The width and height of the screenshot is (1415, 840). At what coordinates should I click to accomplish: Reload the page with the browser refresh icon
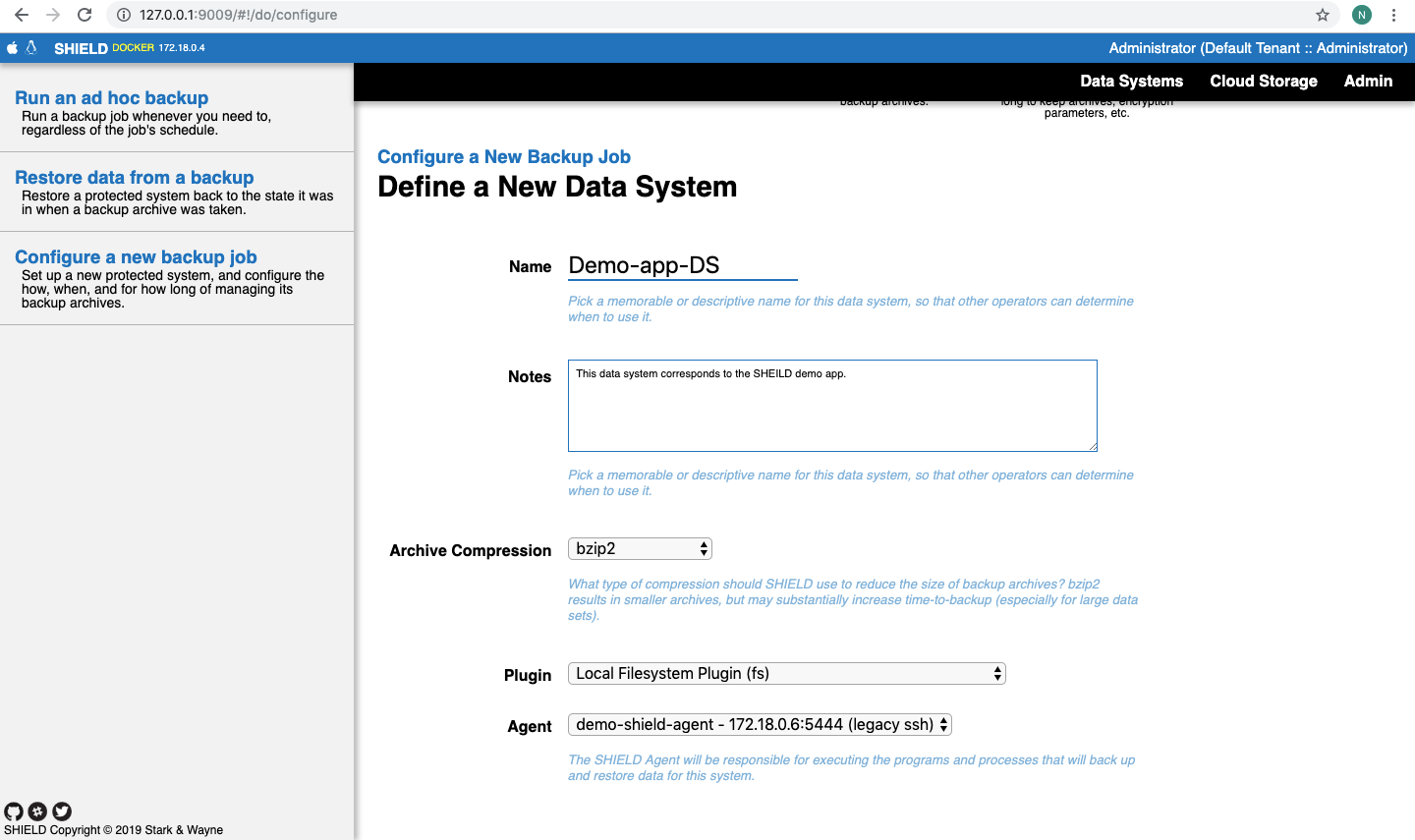tap(85, 15)
